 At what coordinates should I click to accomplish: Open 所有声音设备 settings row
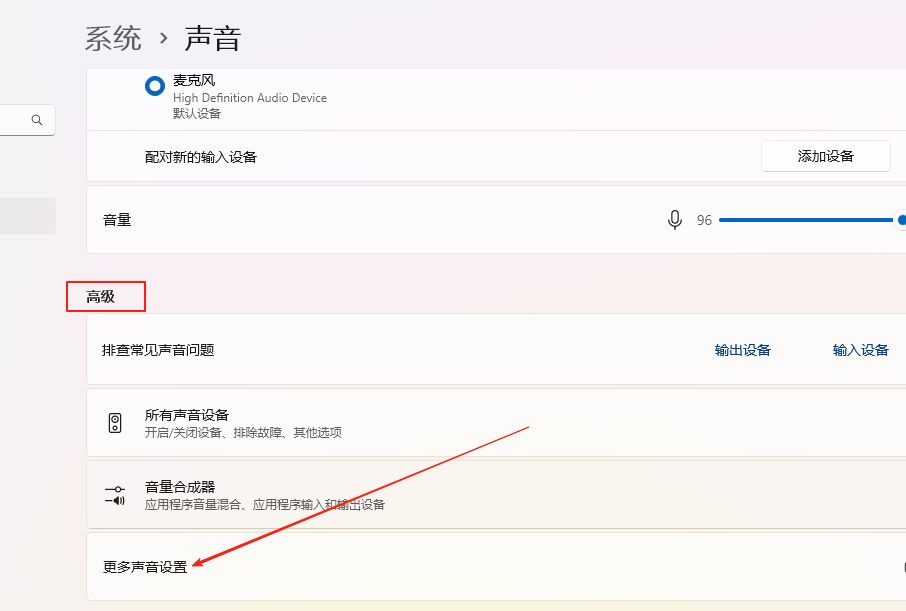point(496,423)
